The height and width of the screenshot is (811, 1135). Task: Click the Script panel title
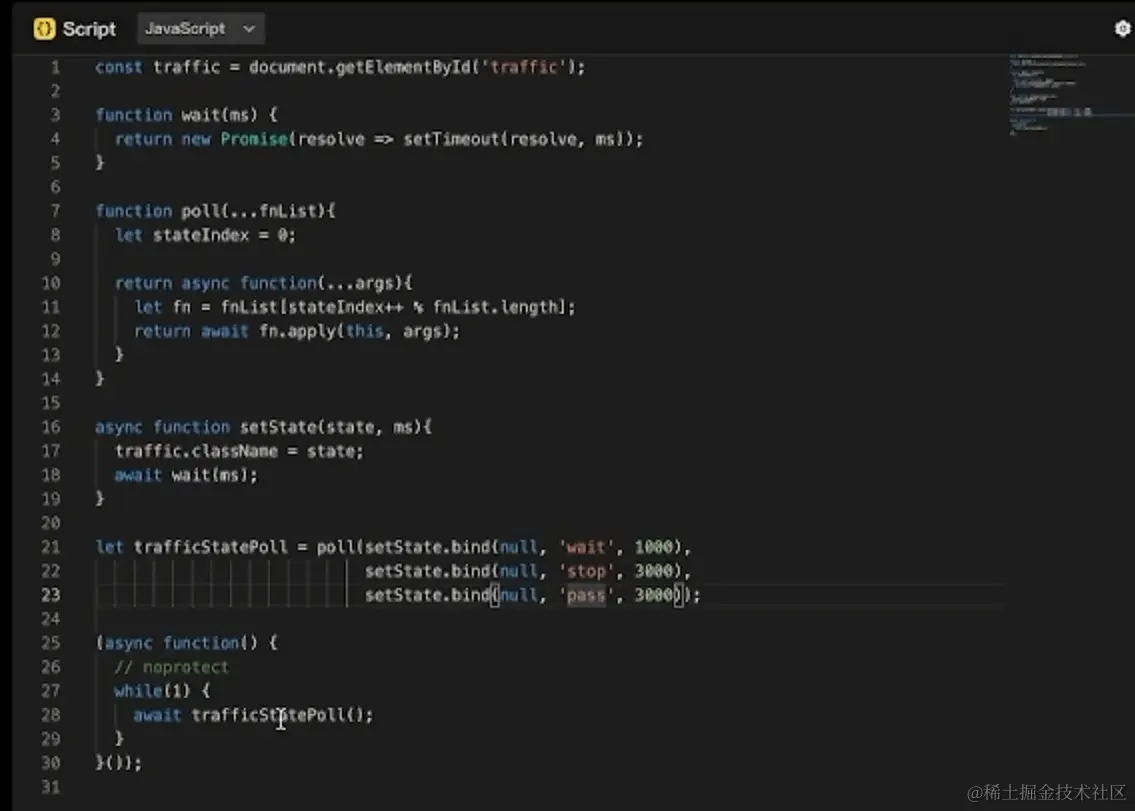click(89, 29)
